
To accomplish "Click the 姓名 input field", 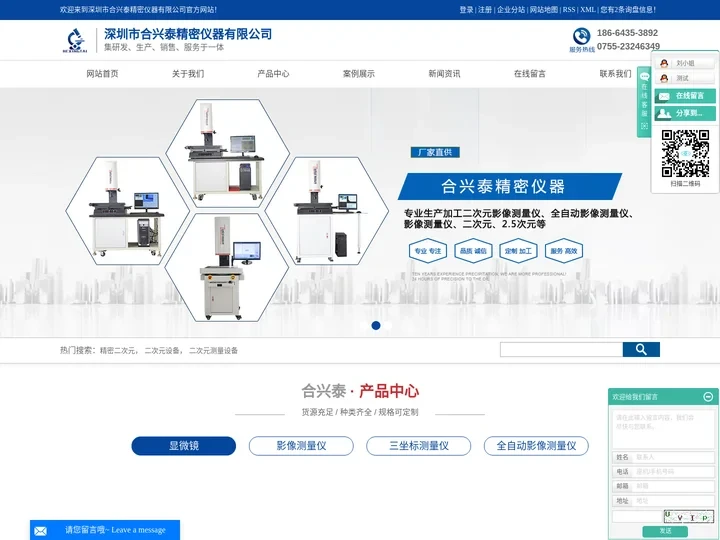I will 674,457.
